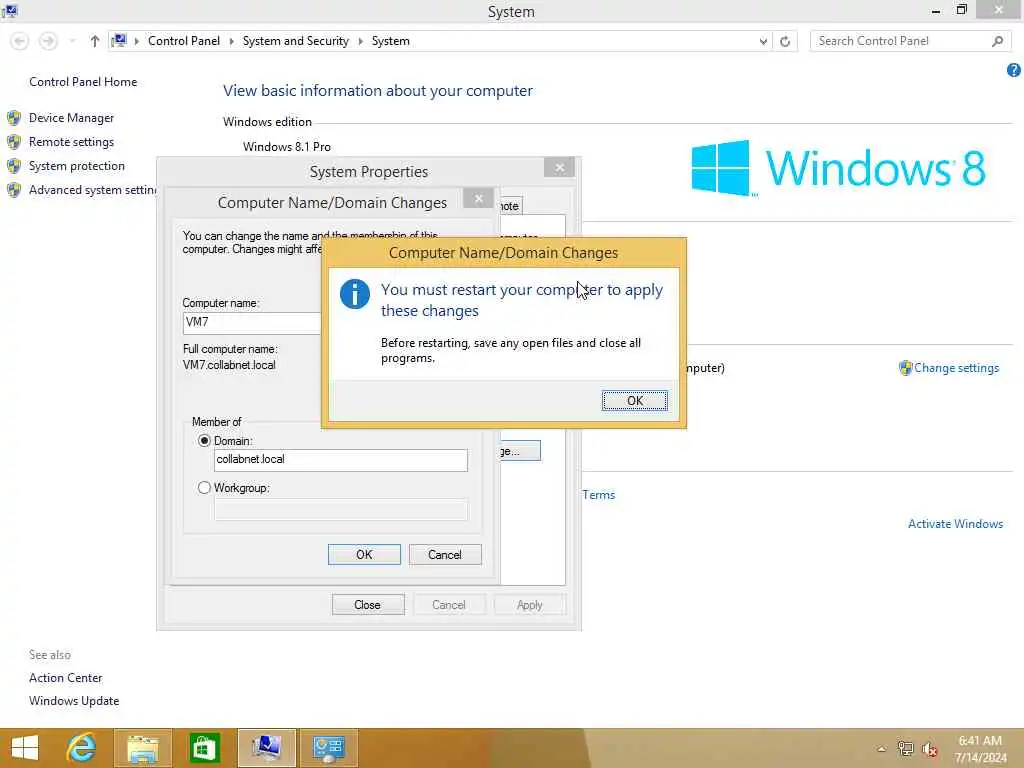Click the System protection shield icon
The height and width of the screenshot is (768, 1024).
14,166
